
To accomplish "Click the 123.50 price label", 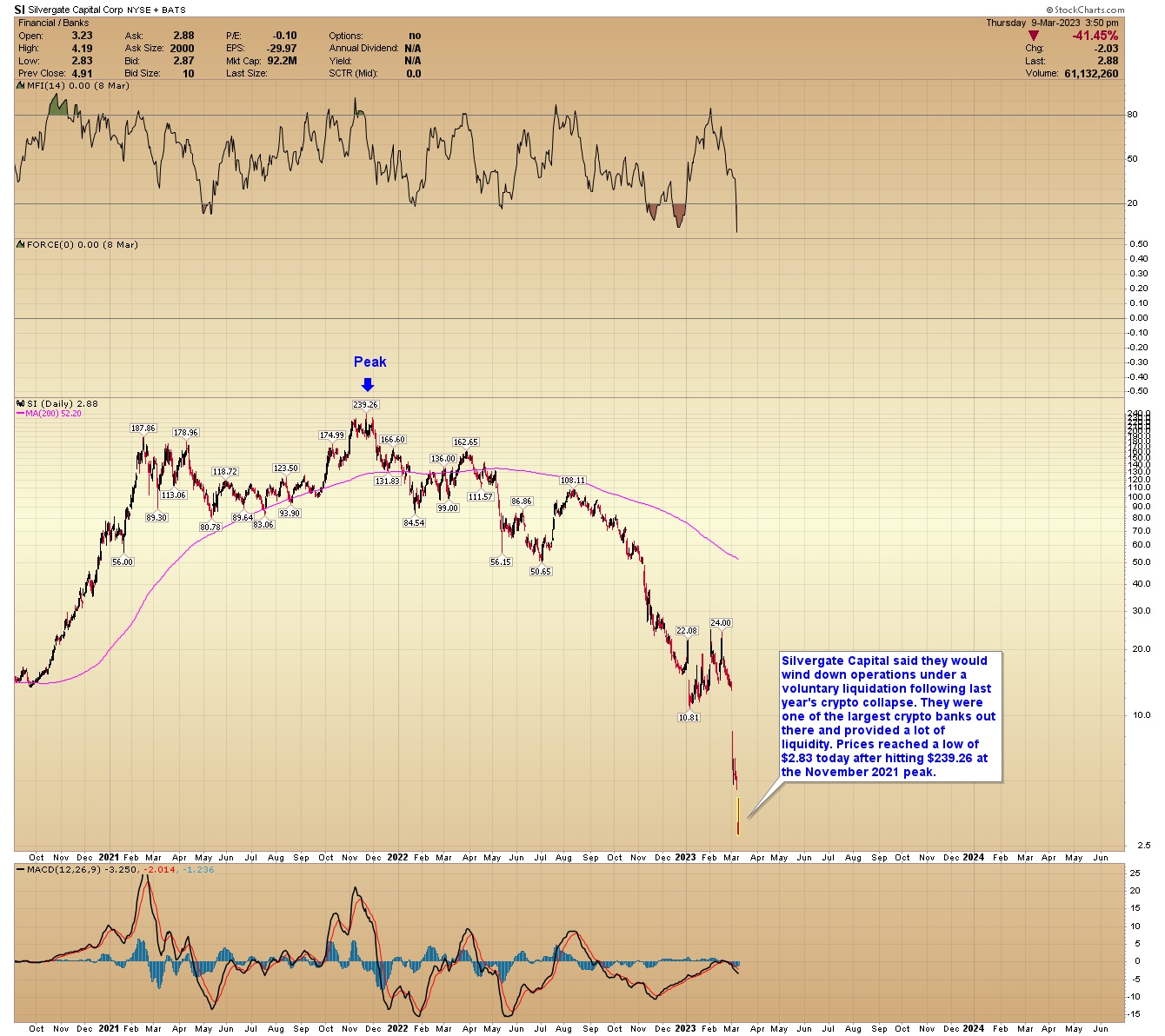I will (286, 468).
